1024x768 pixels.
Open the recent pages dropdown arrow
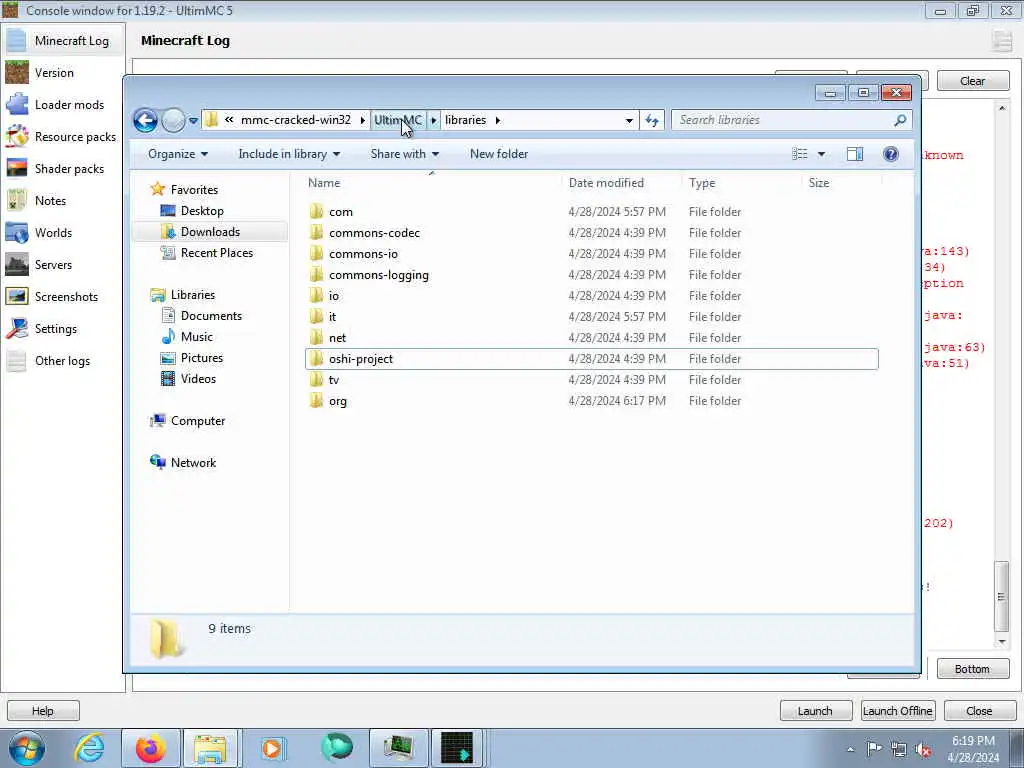[x=193, y=121]
